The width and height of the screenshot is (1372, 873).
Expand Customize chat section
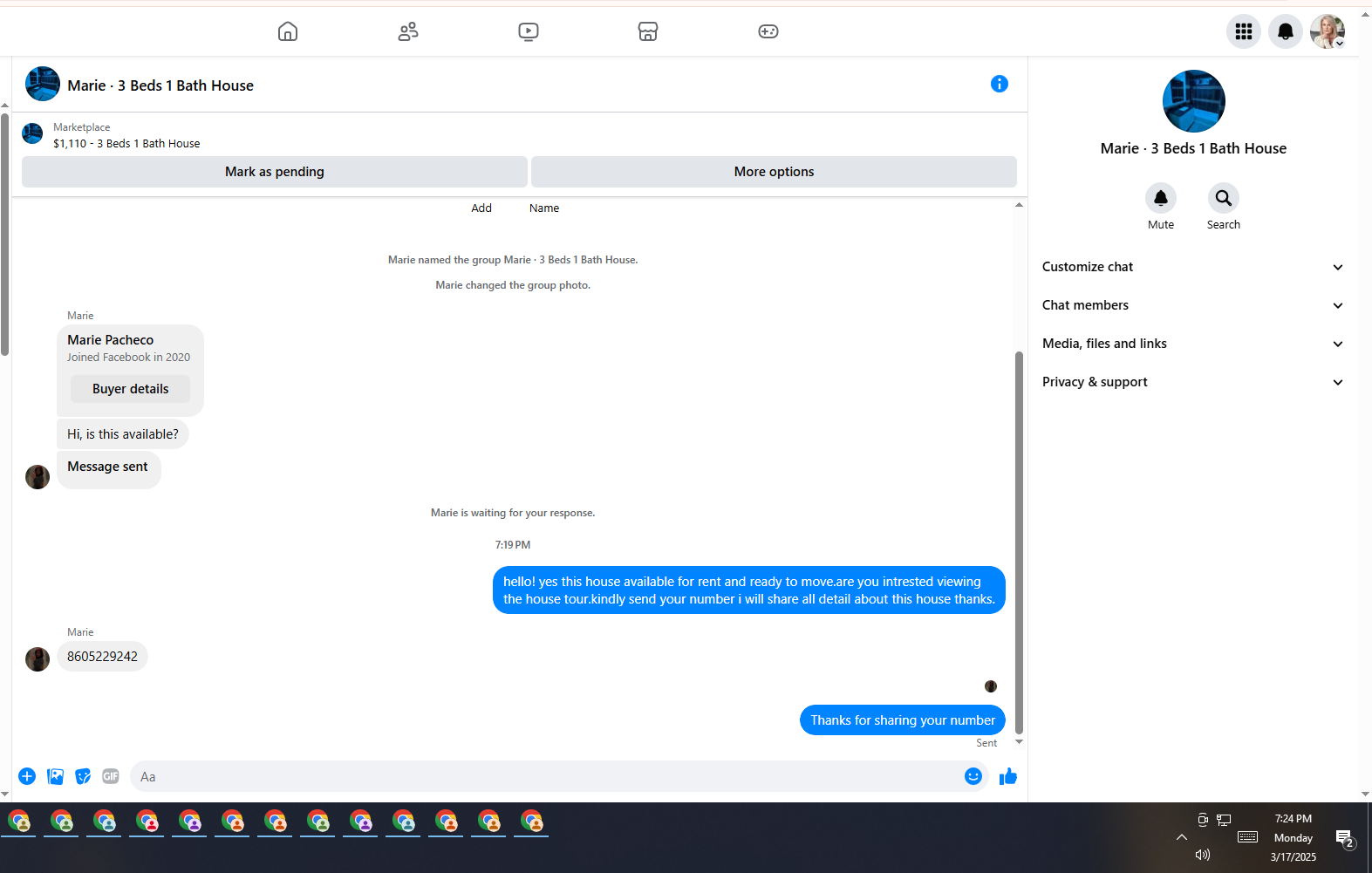[1193, 267]
